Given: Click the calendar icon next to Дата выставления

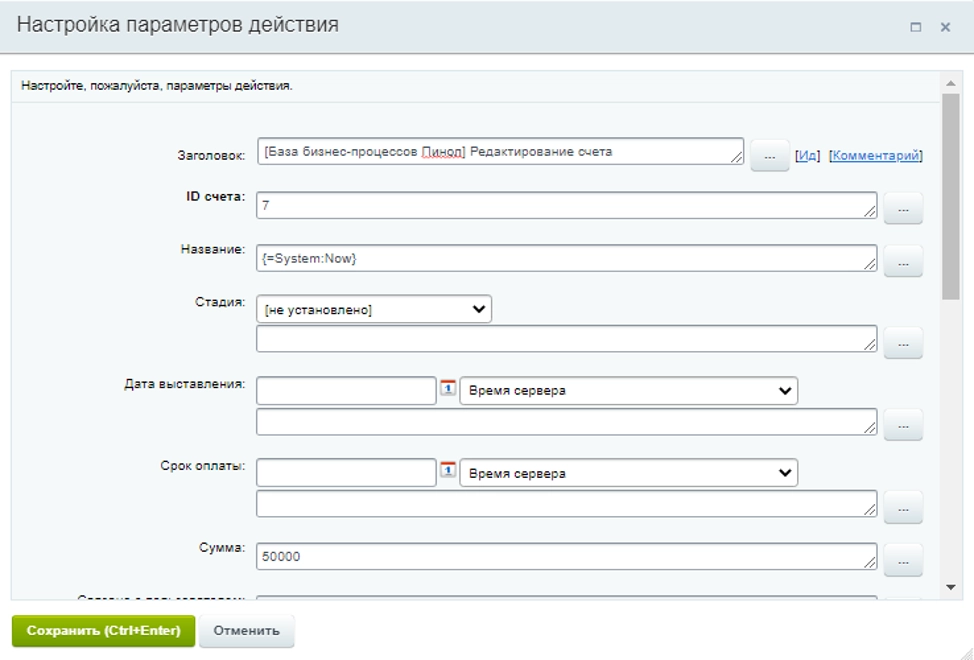Looking at the screenshot, I should pos(448,389).
